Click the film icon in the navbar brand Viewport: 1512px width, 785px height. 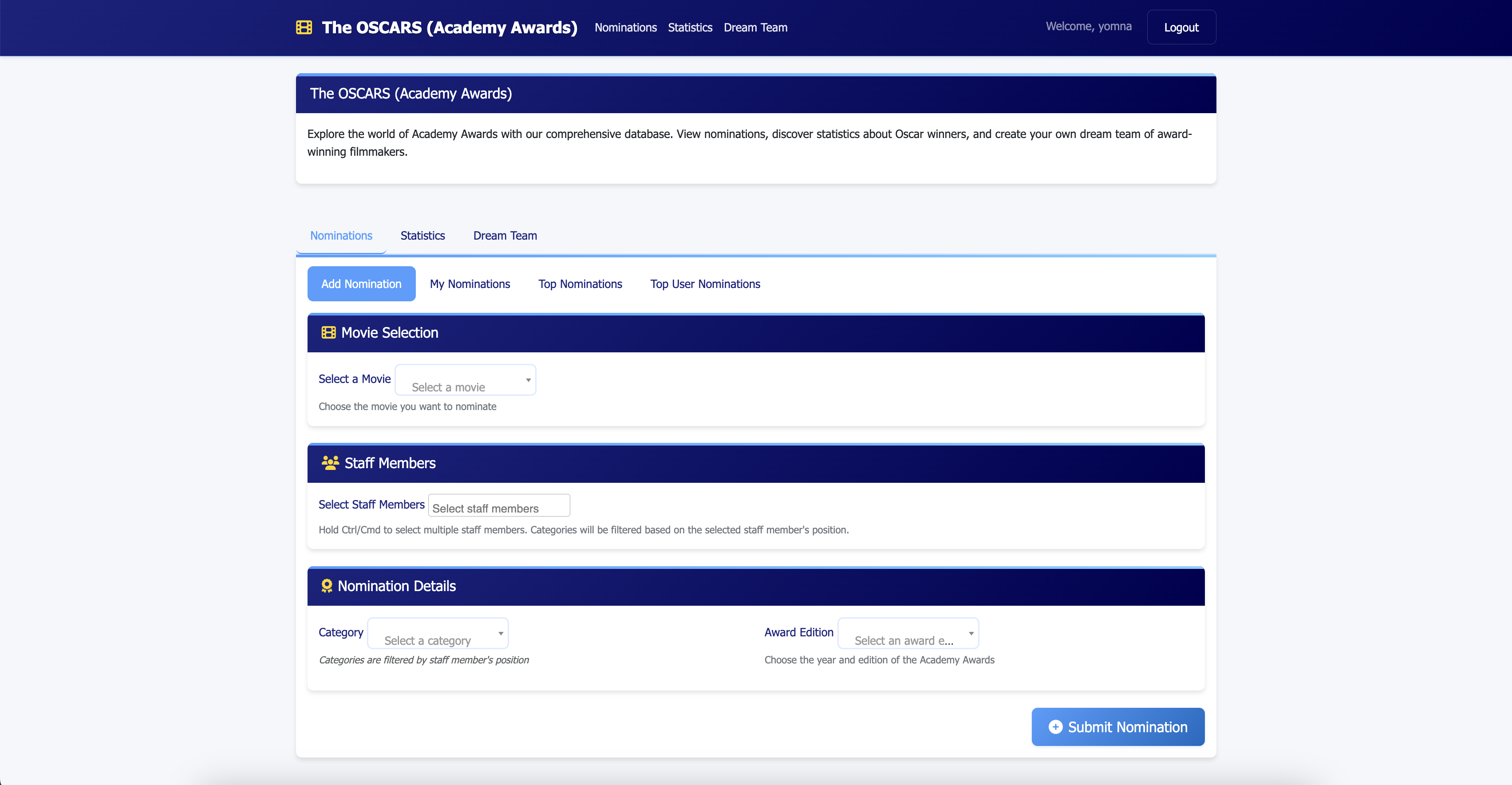tap(304, 28)
